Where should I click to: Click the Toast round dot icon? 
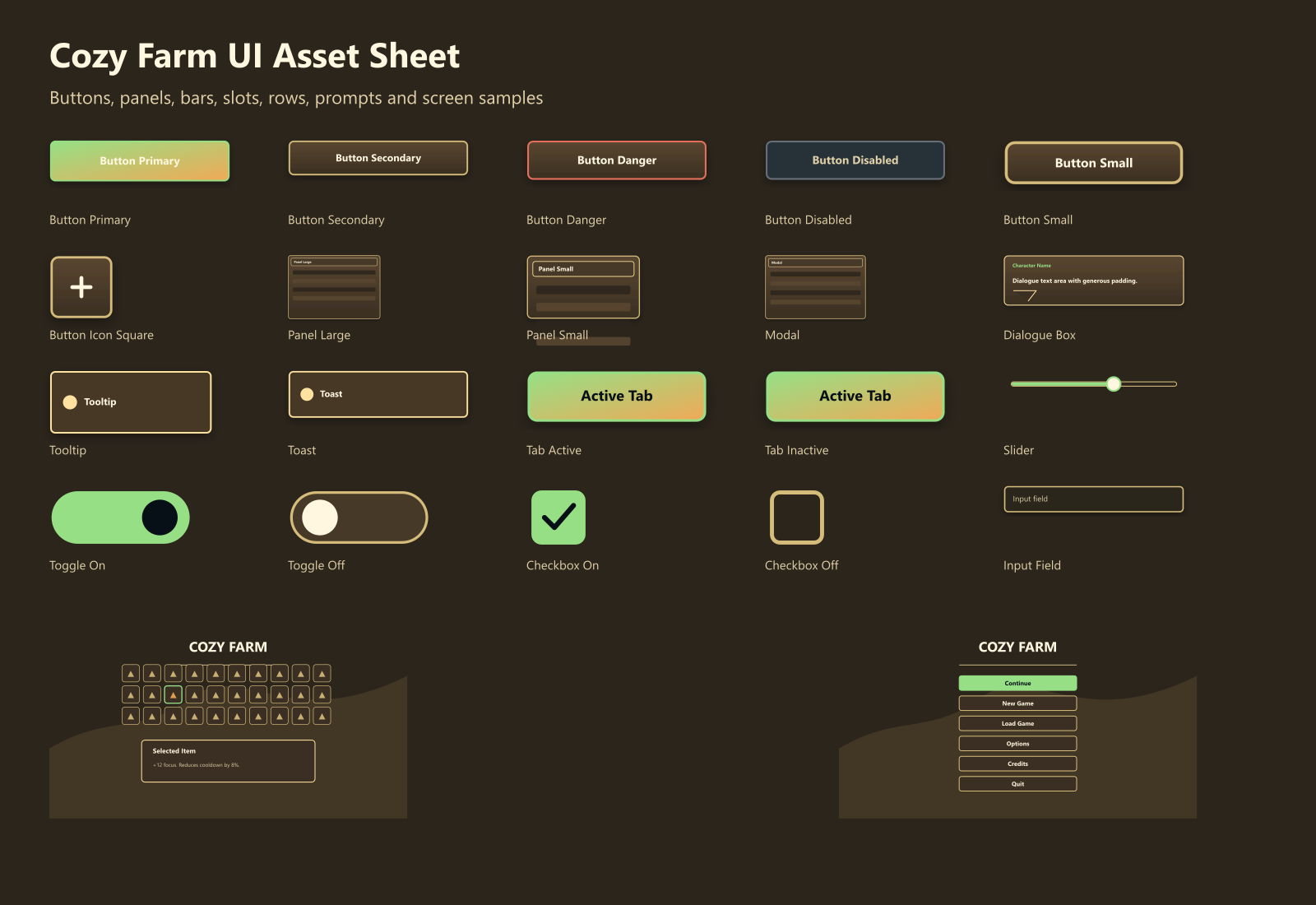tap(307, 394)
